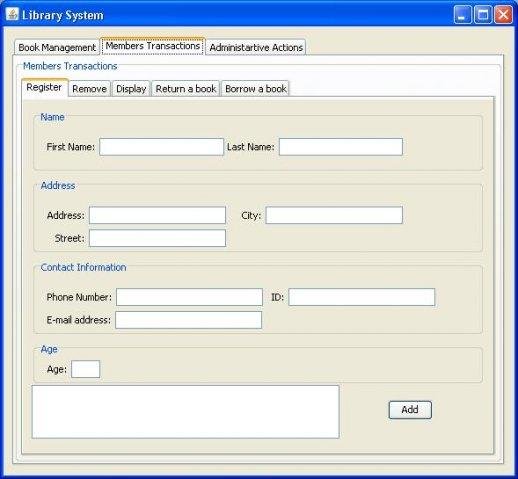This screenshot has width=518, height=479.
Task: Select the Members Transactions tab
Action: point(153,46)
